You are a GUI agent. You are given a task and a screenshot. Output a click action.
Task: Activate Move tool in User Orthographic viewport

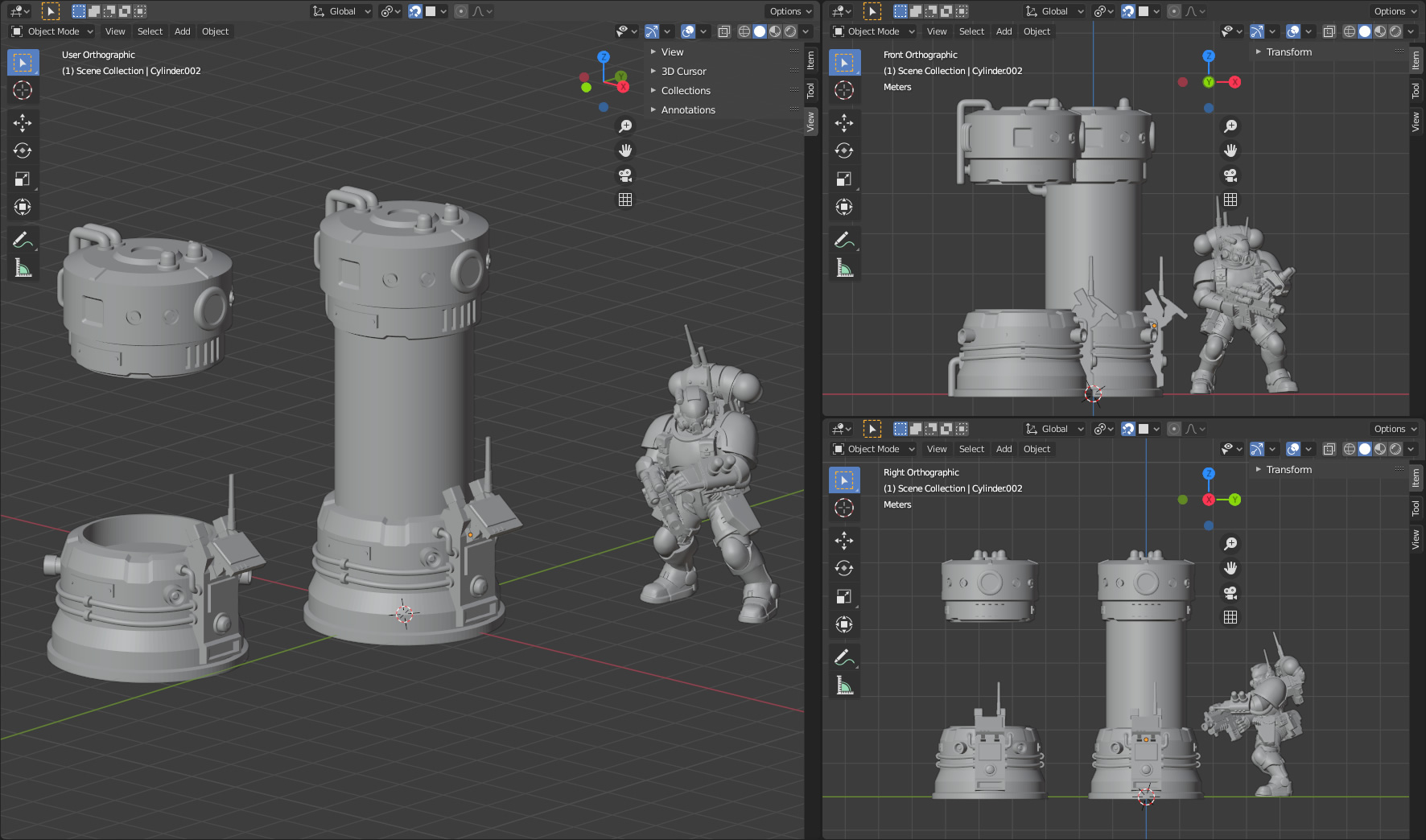coord(23,122)
